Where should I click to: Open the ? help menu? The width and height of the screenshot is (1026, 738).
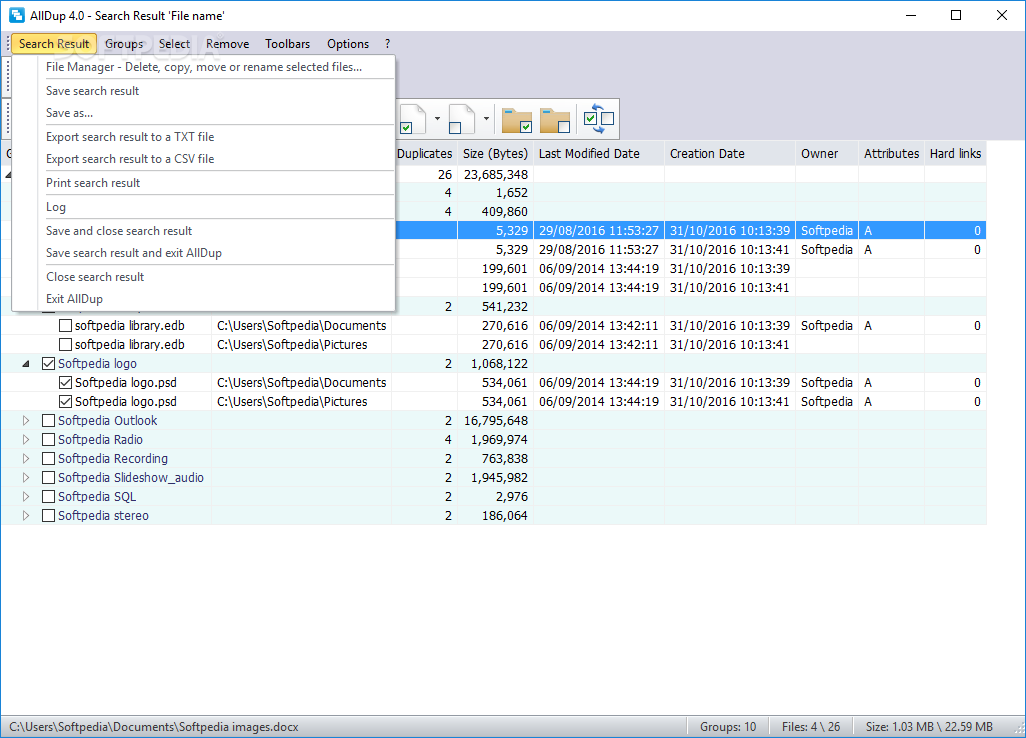coord(387,44)
